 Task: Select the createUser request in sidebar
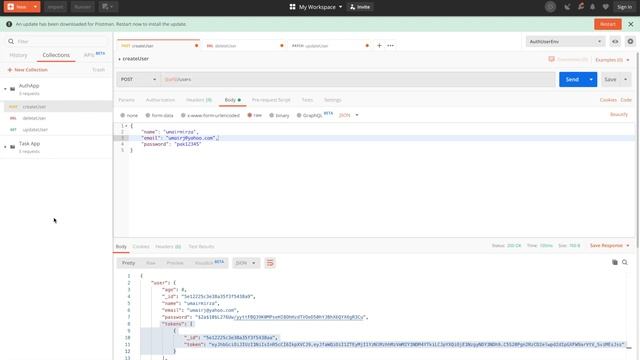(x=57, y=107)
